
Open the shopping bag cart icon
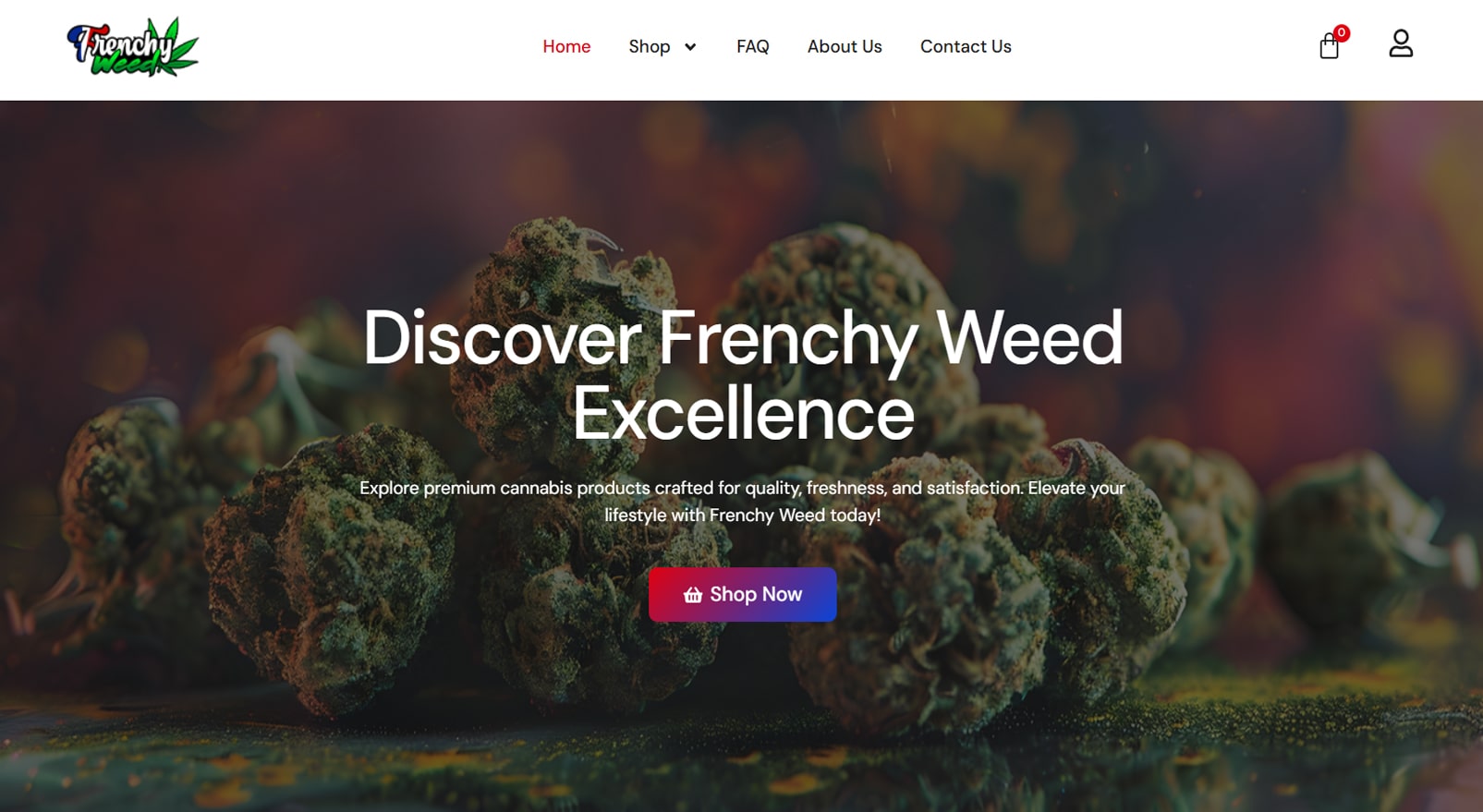(x=1329, y=46)
